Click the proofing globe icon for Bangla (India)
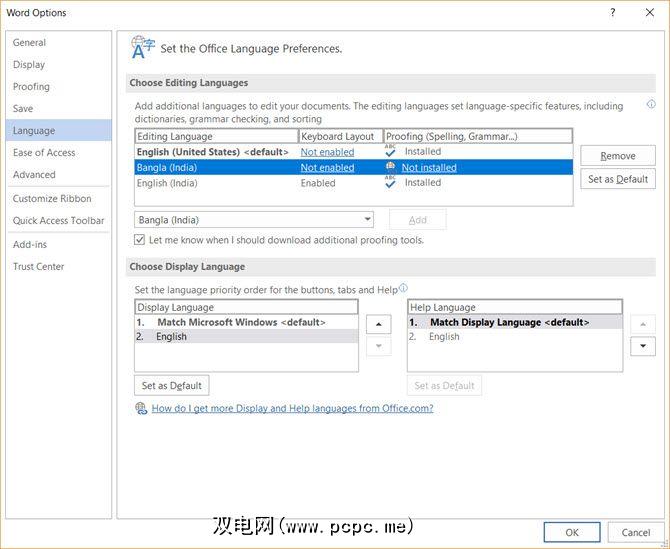 click(x=390, y=167)
